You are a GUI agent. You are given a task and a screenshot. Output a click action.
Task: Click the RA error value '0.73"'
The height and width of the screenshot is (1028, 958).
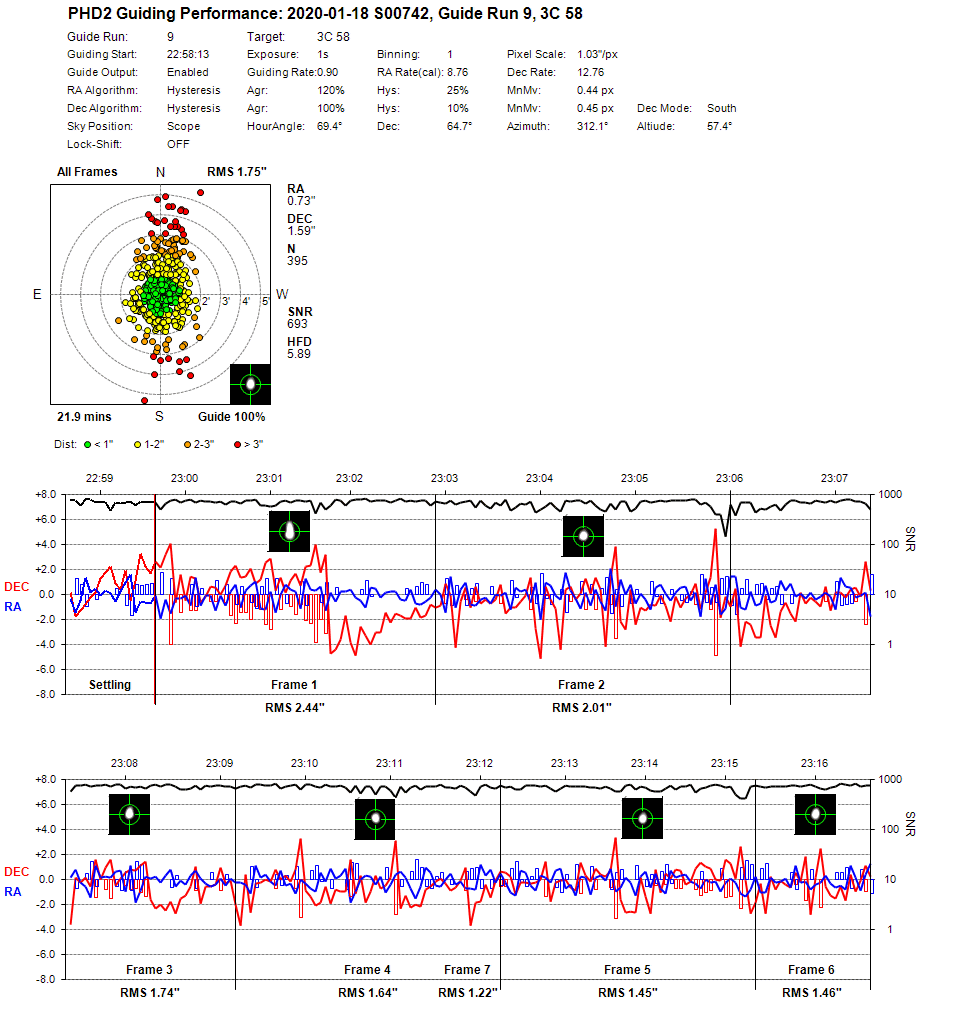(301, 201)
